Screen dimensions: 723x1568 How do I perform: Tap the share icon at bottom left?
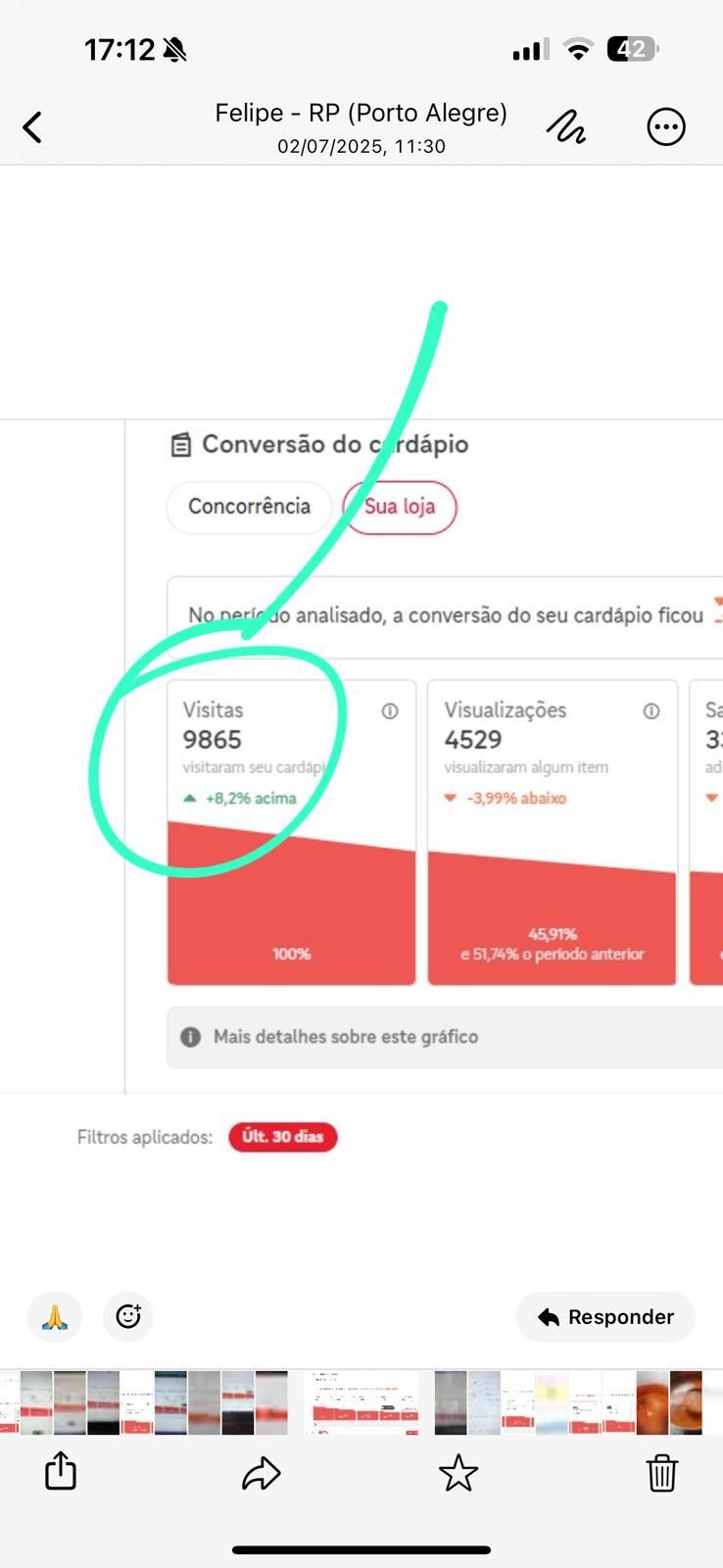[x=61, y=1471]
